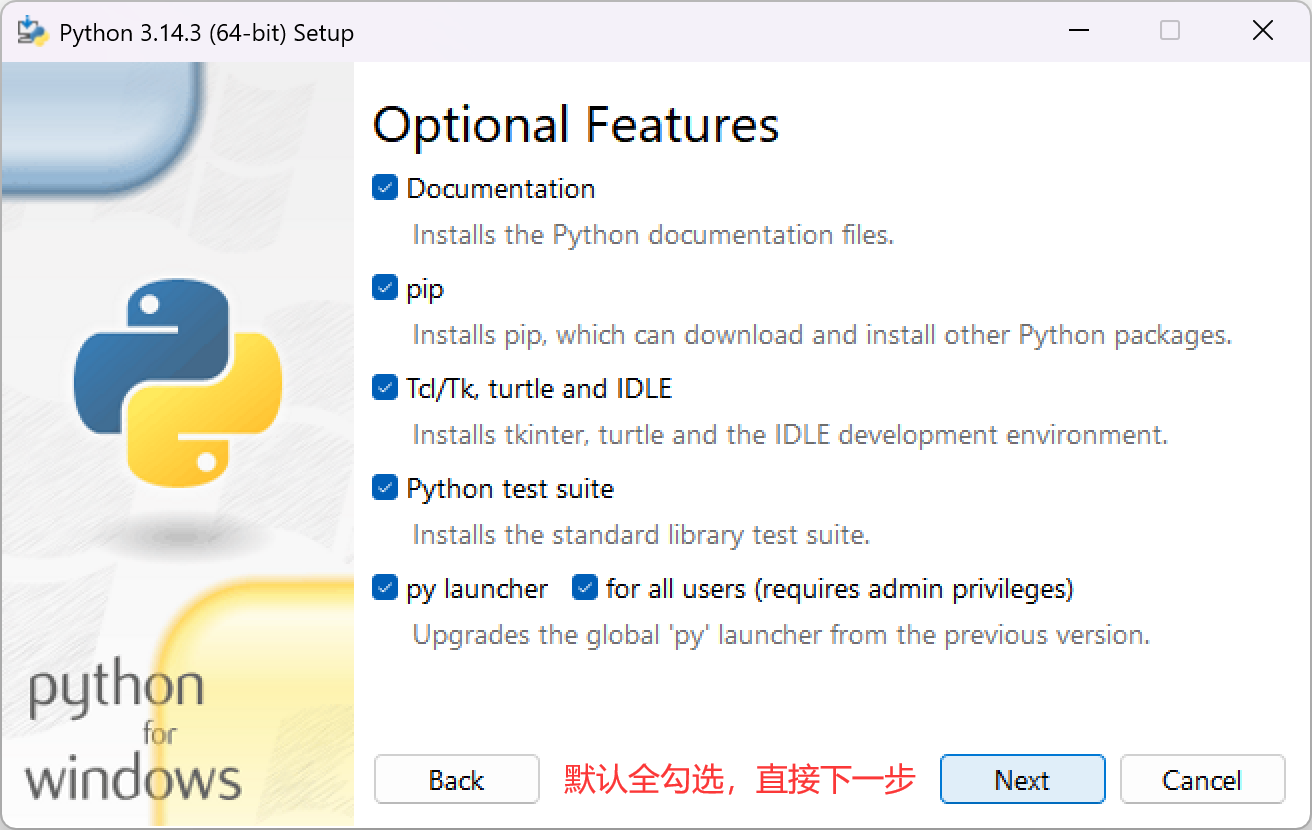
Task: Close the setup window
Action: [x=1263, y=31]
